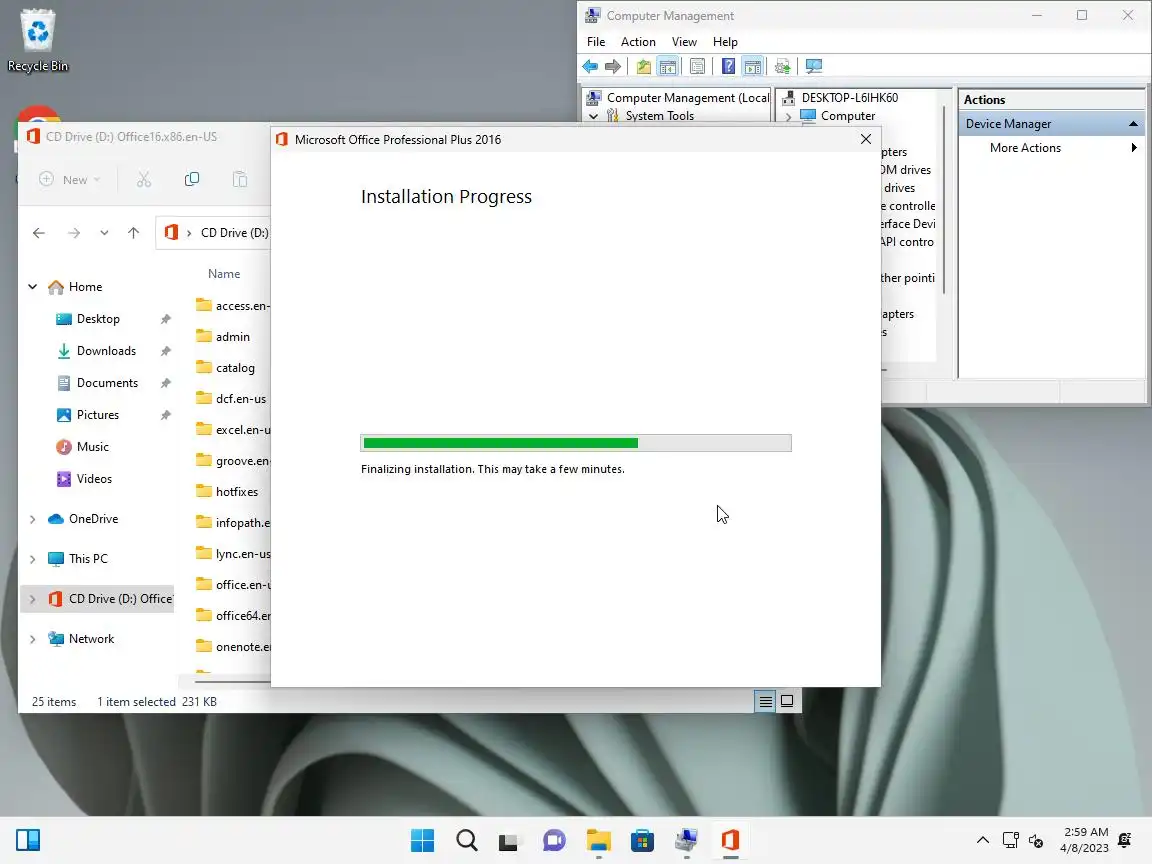Open recent locations dropdown in File Explorer
1152x864 pixels.
tap(104, 233)
